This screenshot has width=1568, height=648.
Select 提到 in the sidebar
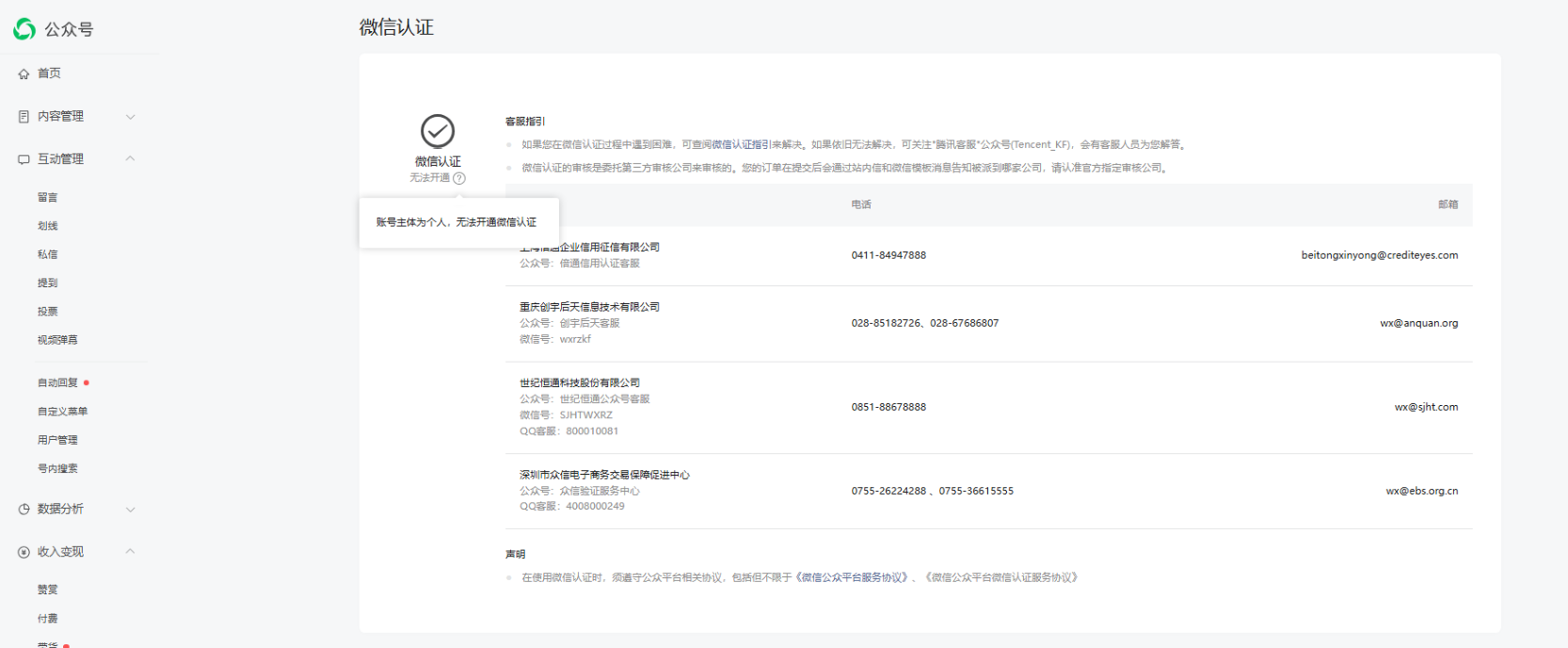point(48,283)
